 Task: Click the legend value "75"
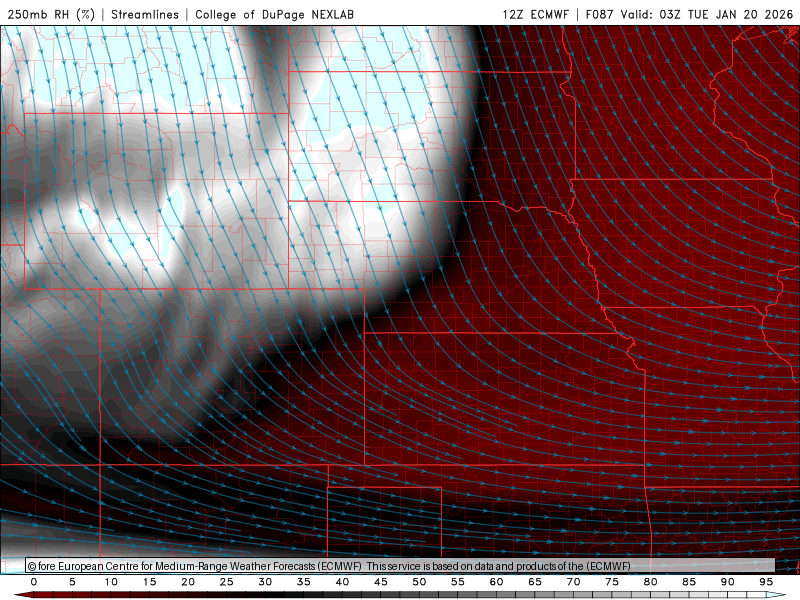point(612,582)
